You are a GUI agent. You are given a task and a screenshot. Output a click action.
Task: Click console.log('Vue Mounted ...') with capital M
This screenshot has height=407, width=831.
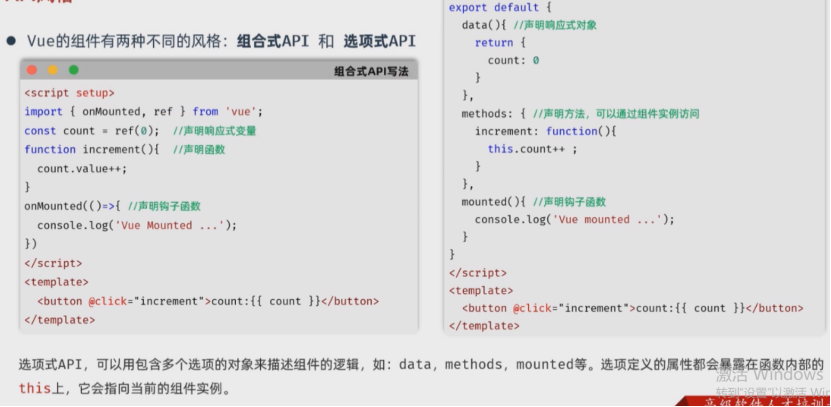[x=137, y=225]
